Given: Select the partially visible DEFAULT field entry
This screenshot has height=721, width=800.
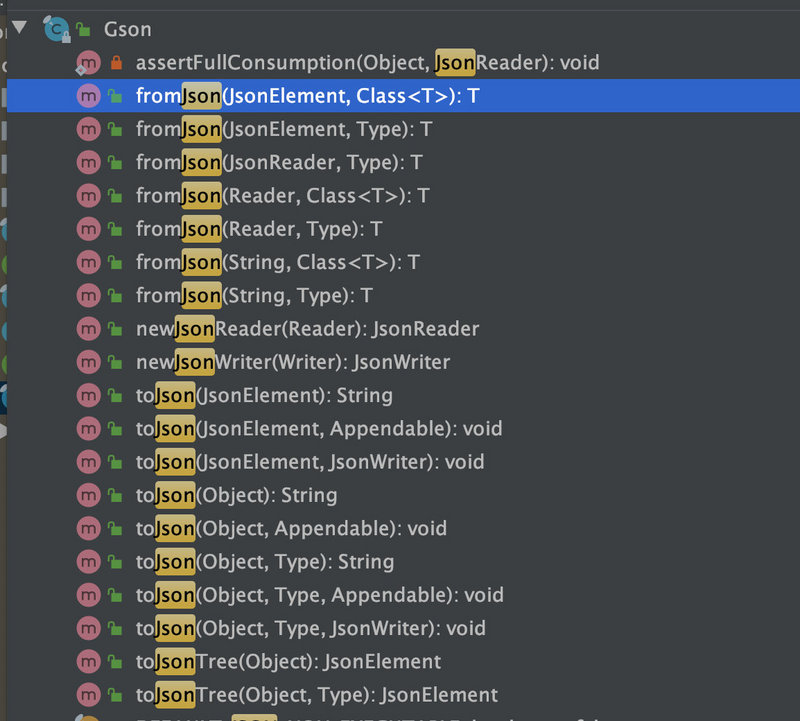Looking at the screenshot, I should click(x=300, y=717).
